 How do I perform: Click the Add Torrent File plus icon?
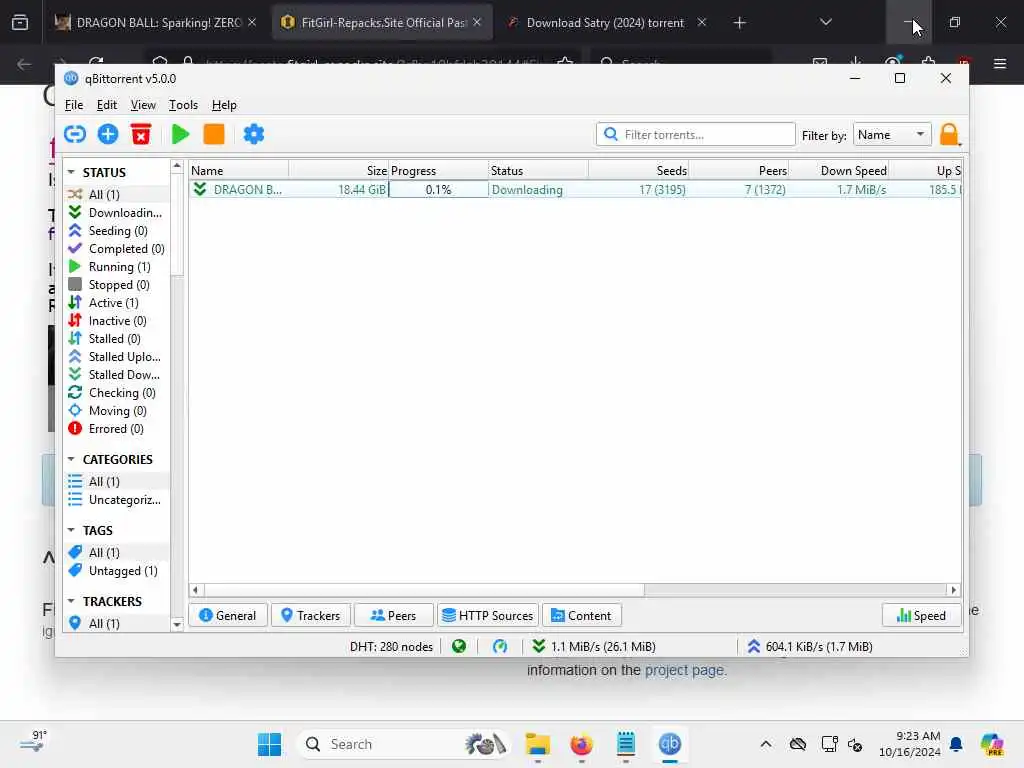click(x=108, y=135)
